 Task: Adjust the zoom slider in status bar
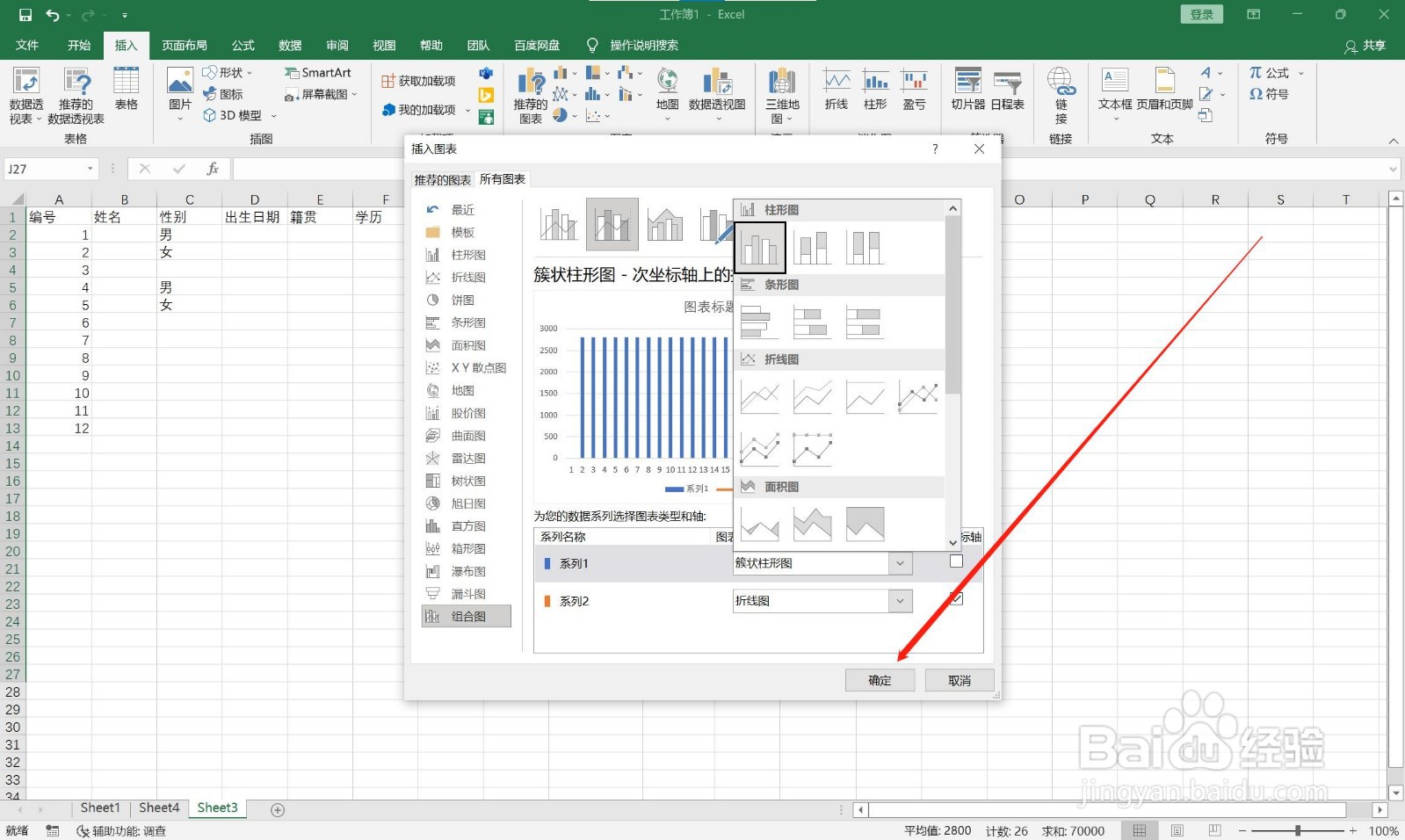[x=1298, y=830]
